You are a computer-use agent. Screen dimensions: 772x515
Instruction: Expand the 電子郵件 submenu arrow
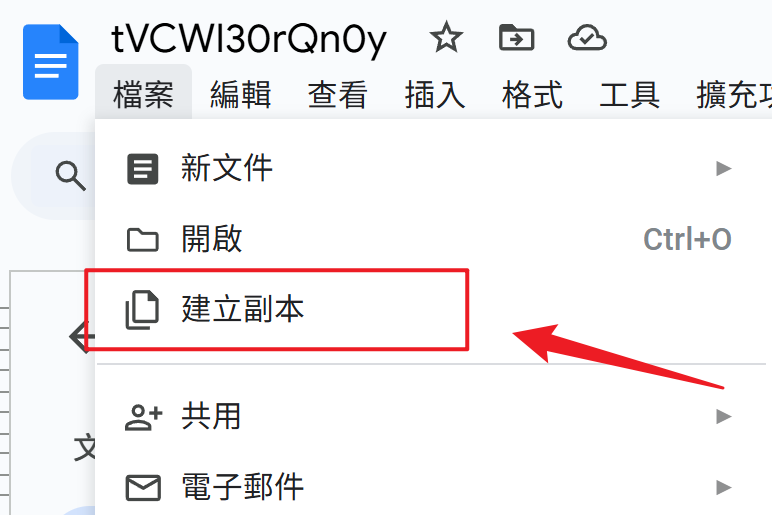pos(723,487)
